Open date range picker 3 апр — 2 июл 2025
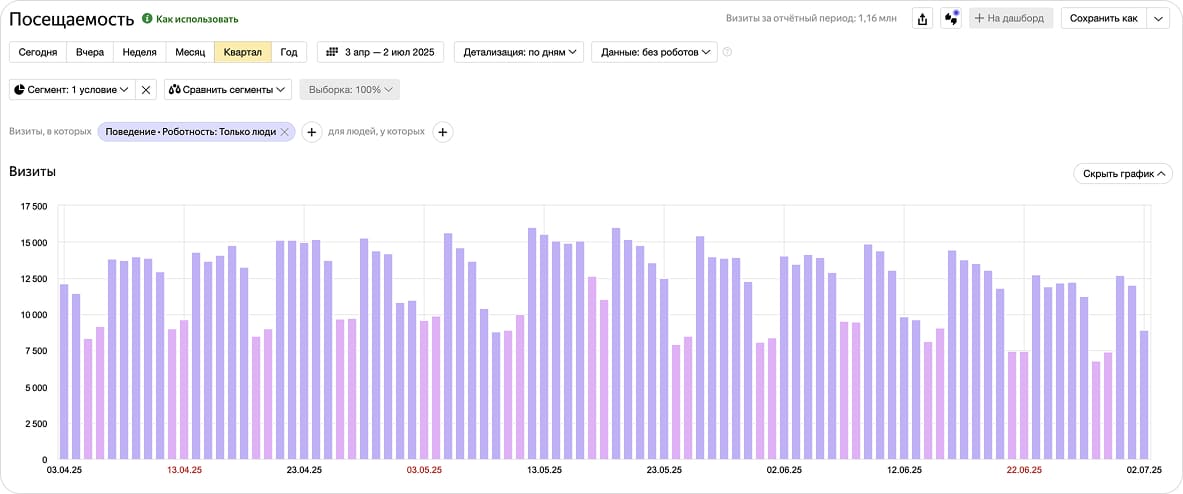 [381, 52]
